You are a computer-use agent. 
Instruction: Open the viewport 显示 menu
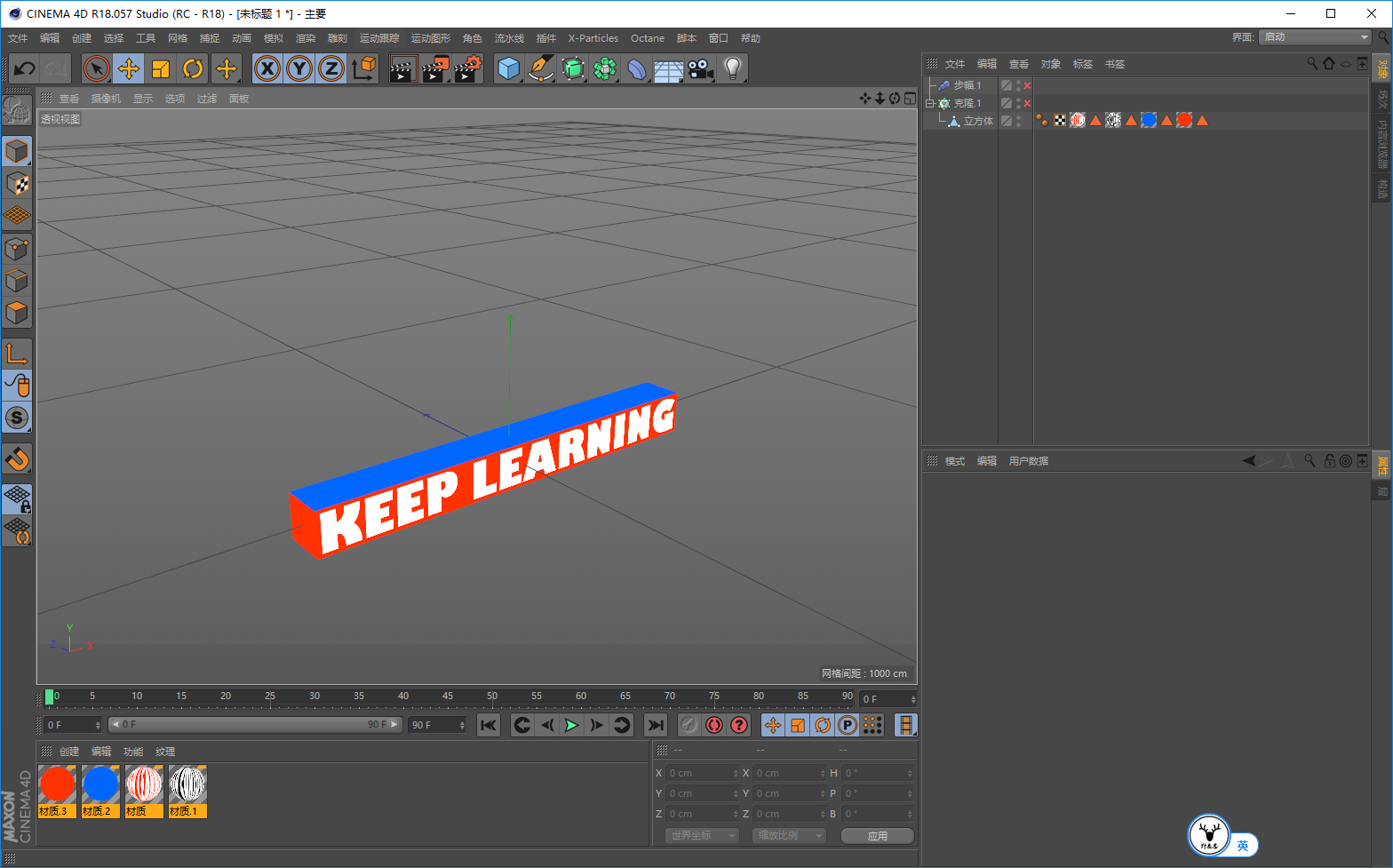[143, 99]
